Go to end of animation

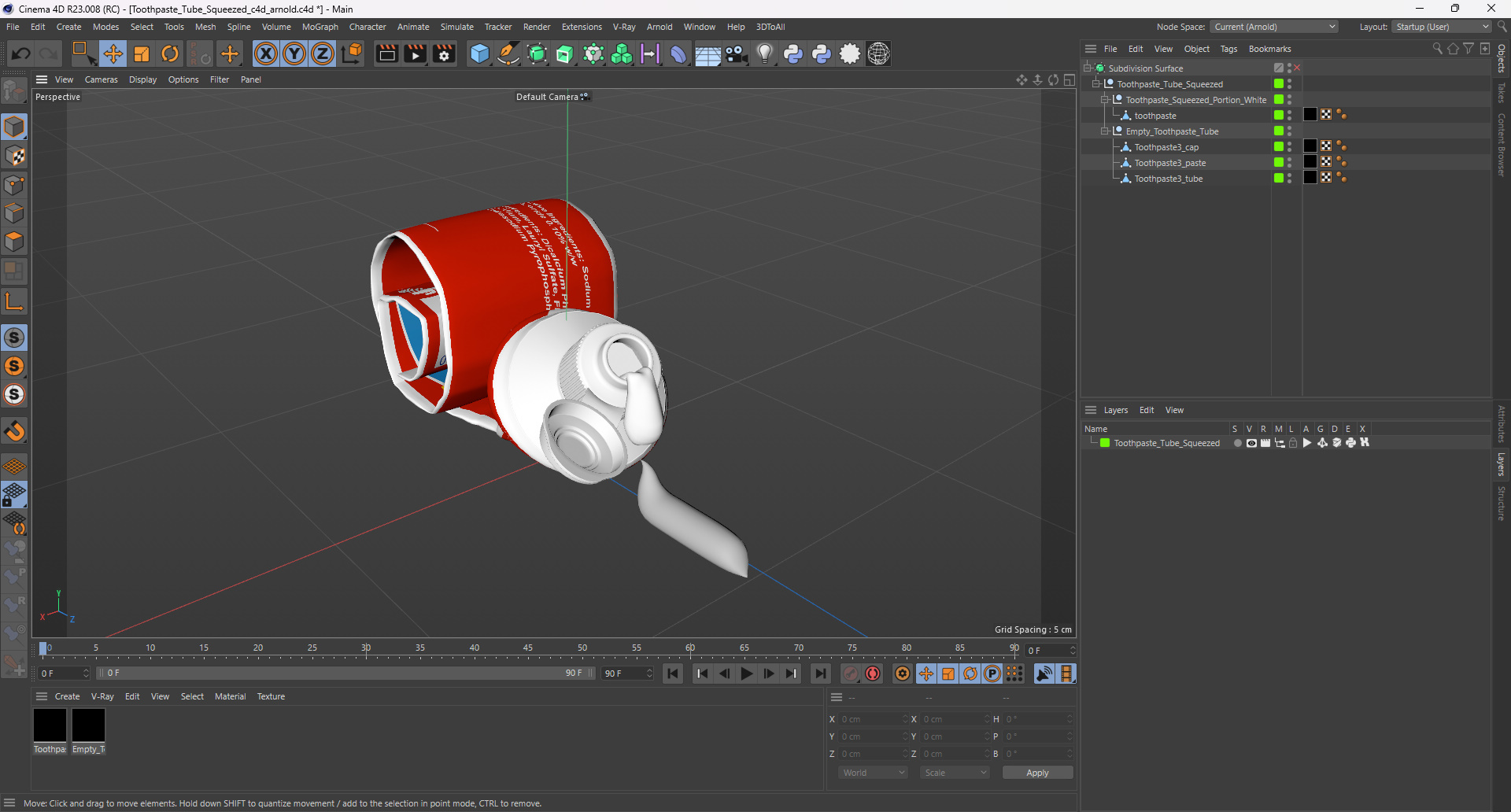click(x=820, y=674)
